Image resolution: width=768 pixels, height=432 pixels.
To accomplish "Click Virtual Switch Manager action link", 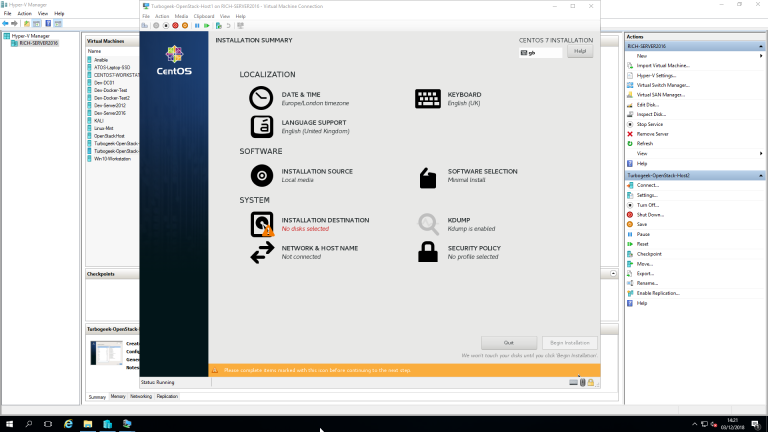I will [x=662, y=85].
